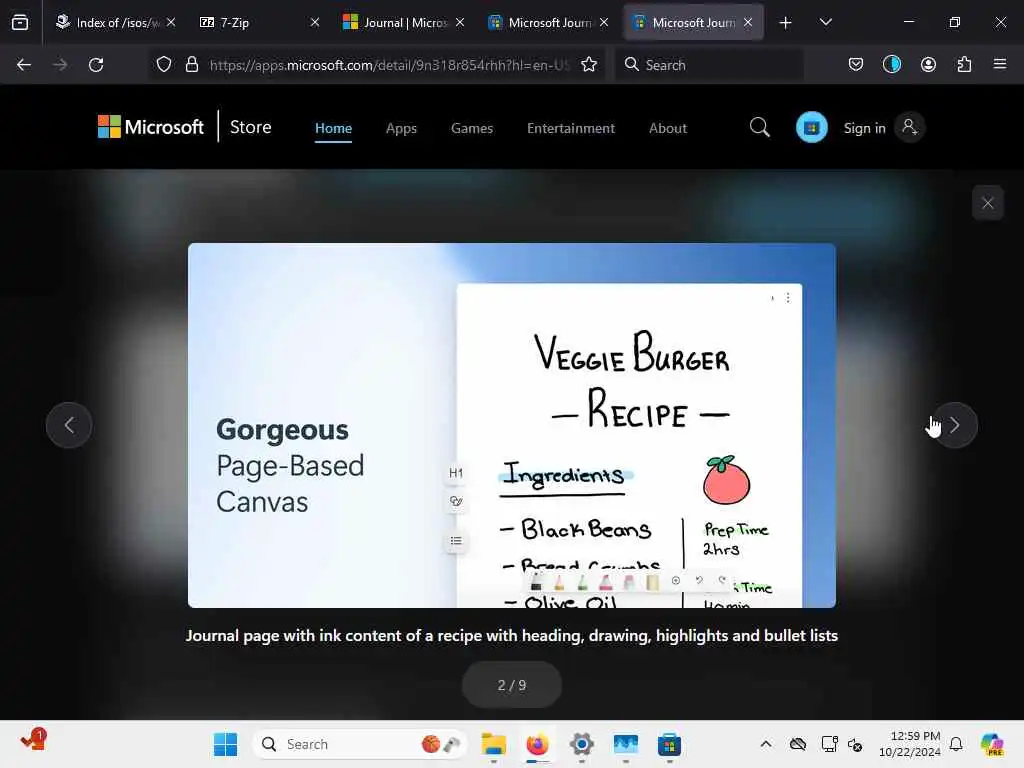Viewport: 1024px width, 768px height.
Task: Open Microsoft Store search magnifier
Action: 760,127
